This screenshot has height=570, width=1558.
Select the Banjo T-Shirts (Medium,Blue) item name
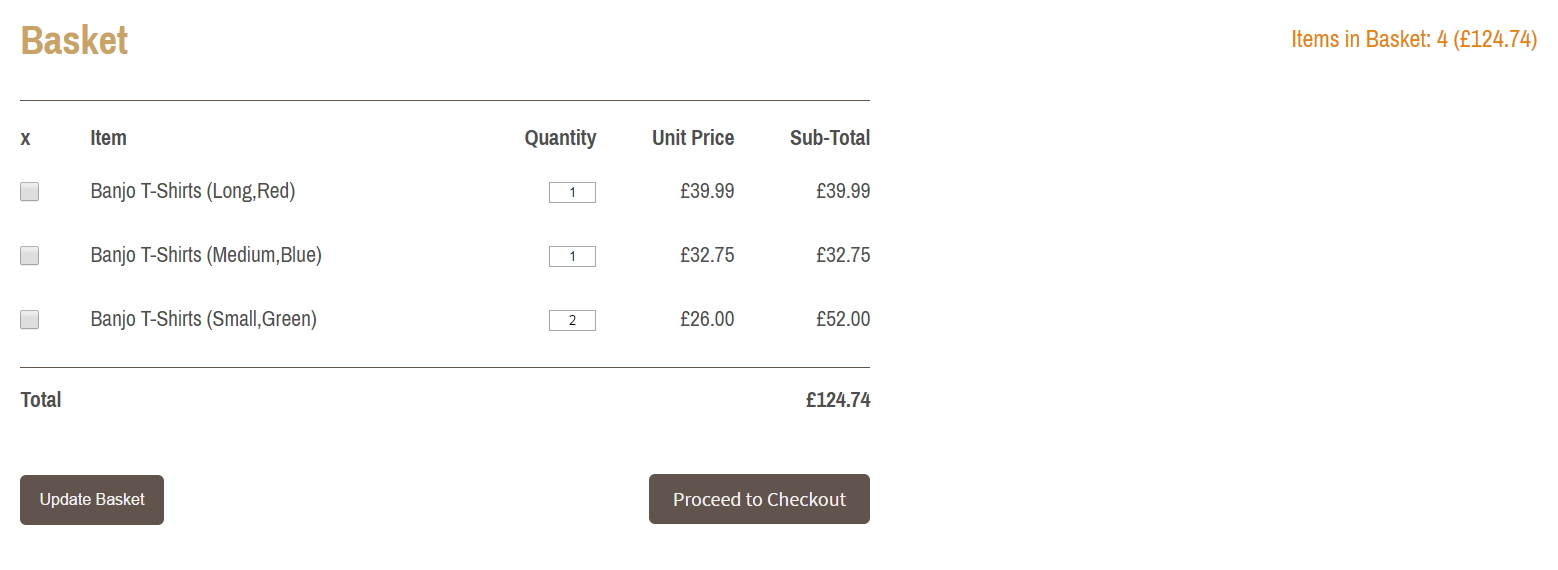[x=206, y=255]
